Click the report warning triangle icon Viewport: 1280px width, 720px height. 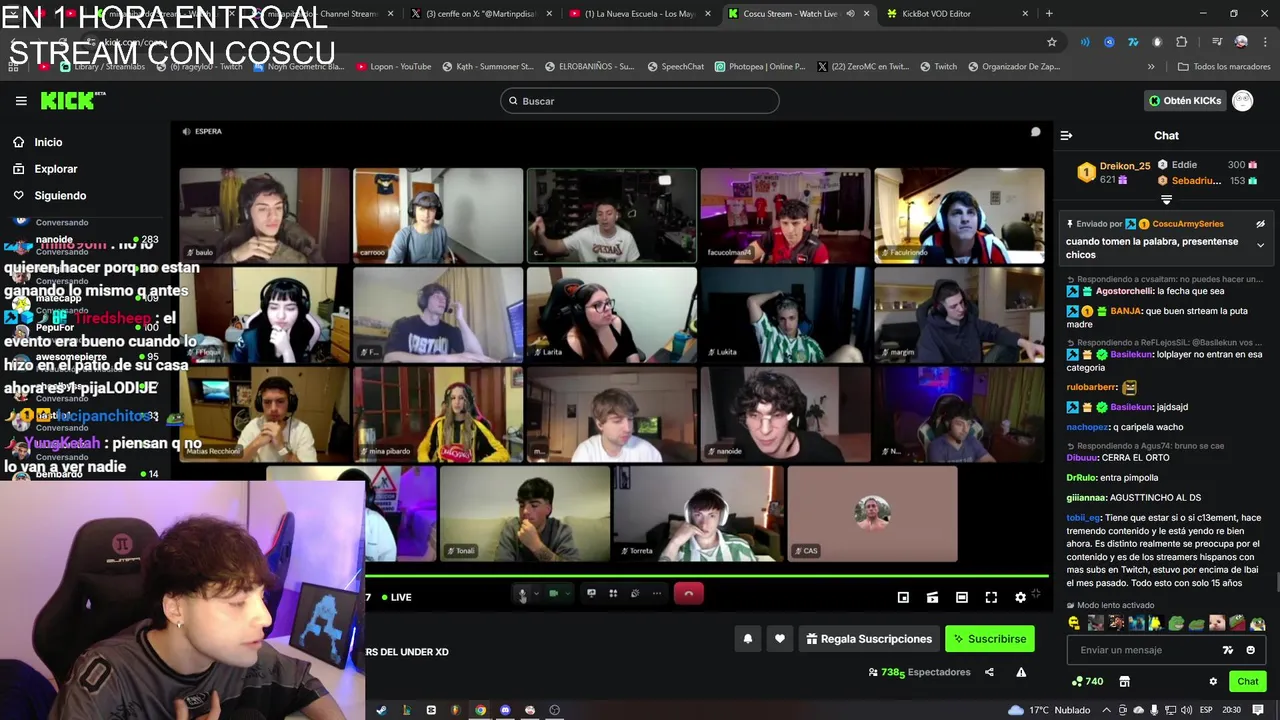(1021, 673)
